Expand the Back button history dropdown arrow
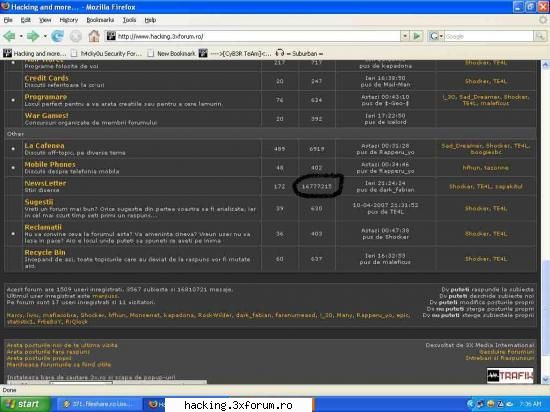 pyautogui.click(x=21, y=36)
